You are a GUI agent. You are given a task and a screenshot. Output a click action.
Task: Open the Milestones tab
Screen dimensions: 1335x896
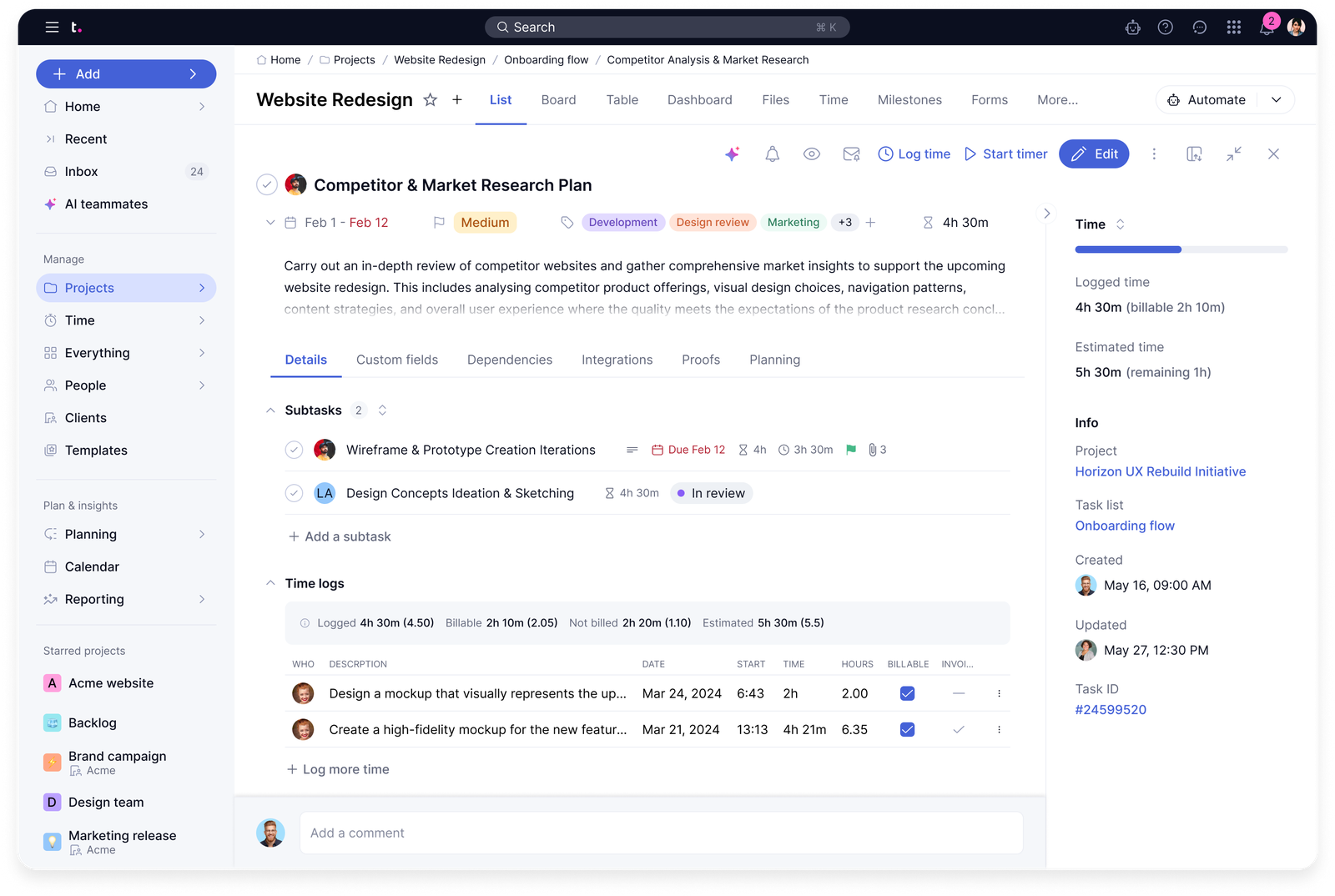point(909,100)
